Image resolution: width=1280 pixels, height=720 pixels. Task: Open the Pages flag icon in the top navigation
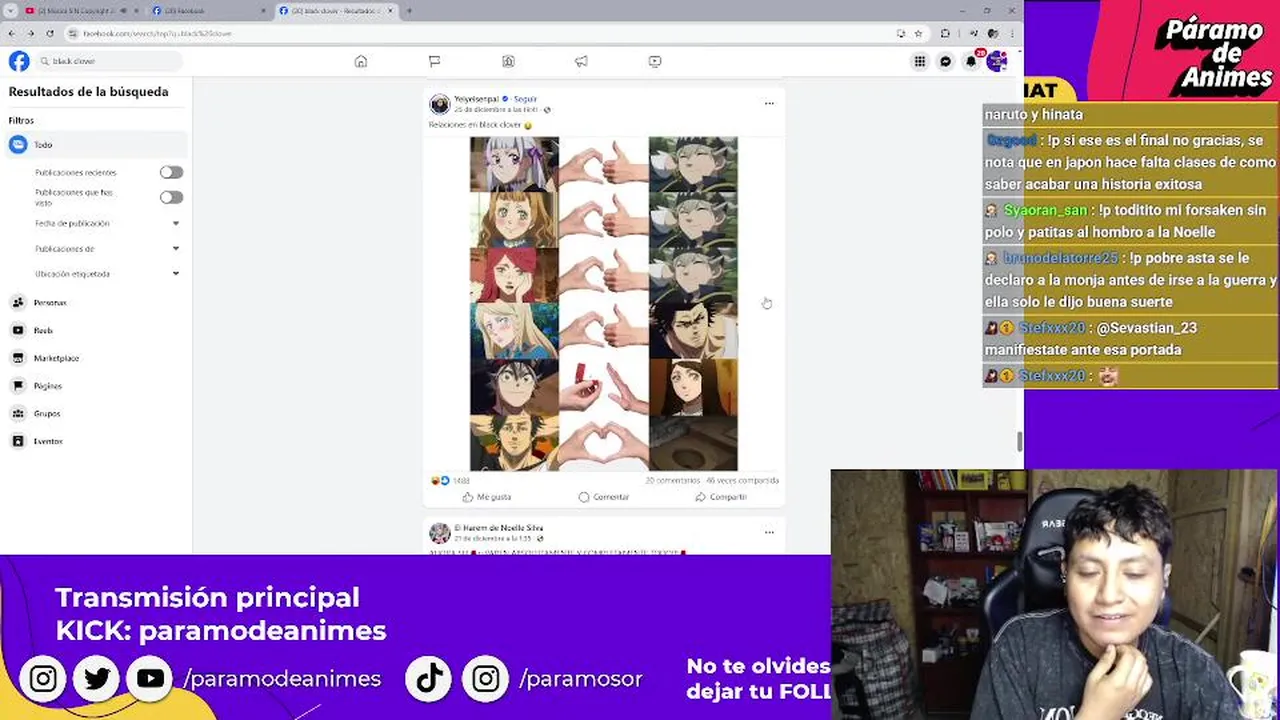(434, 61)
